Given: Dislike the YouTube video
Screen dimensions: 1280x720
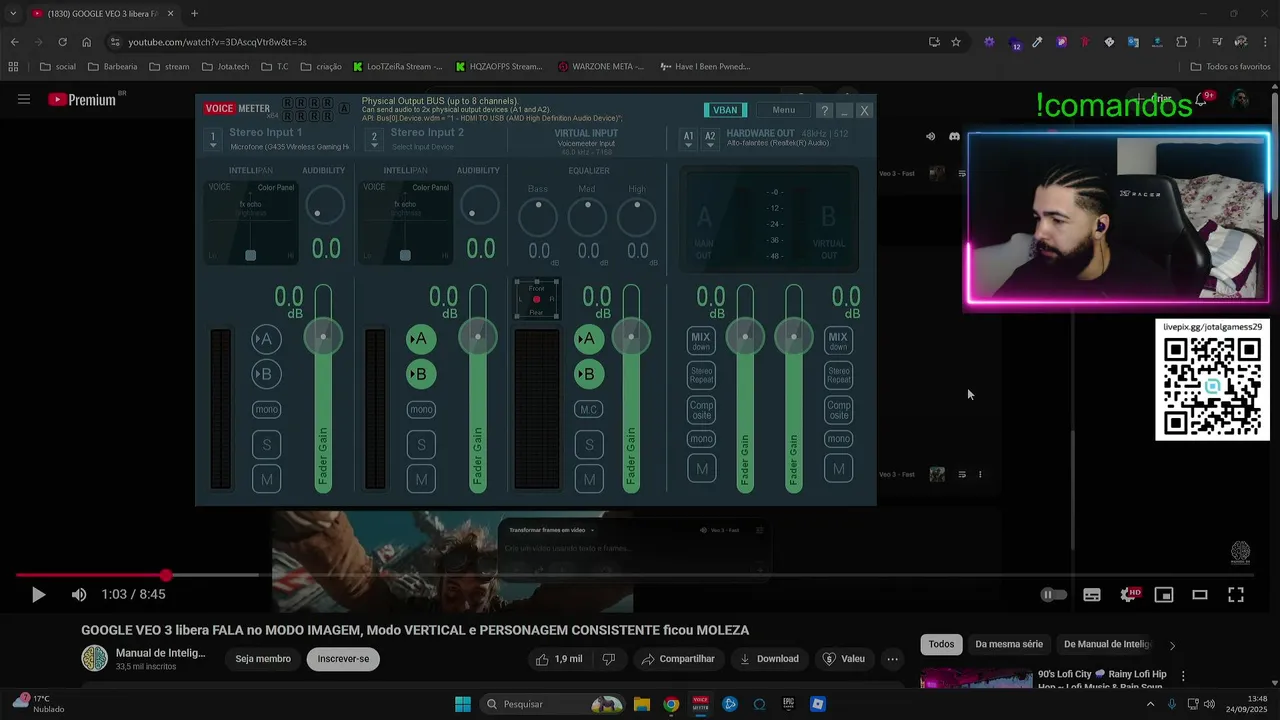Looking at the screenshot, I should pyautogui.click(x=608, y=659).
